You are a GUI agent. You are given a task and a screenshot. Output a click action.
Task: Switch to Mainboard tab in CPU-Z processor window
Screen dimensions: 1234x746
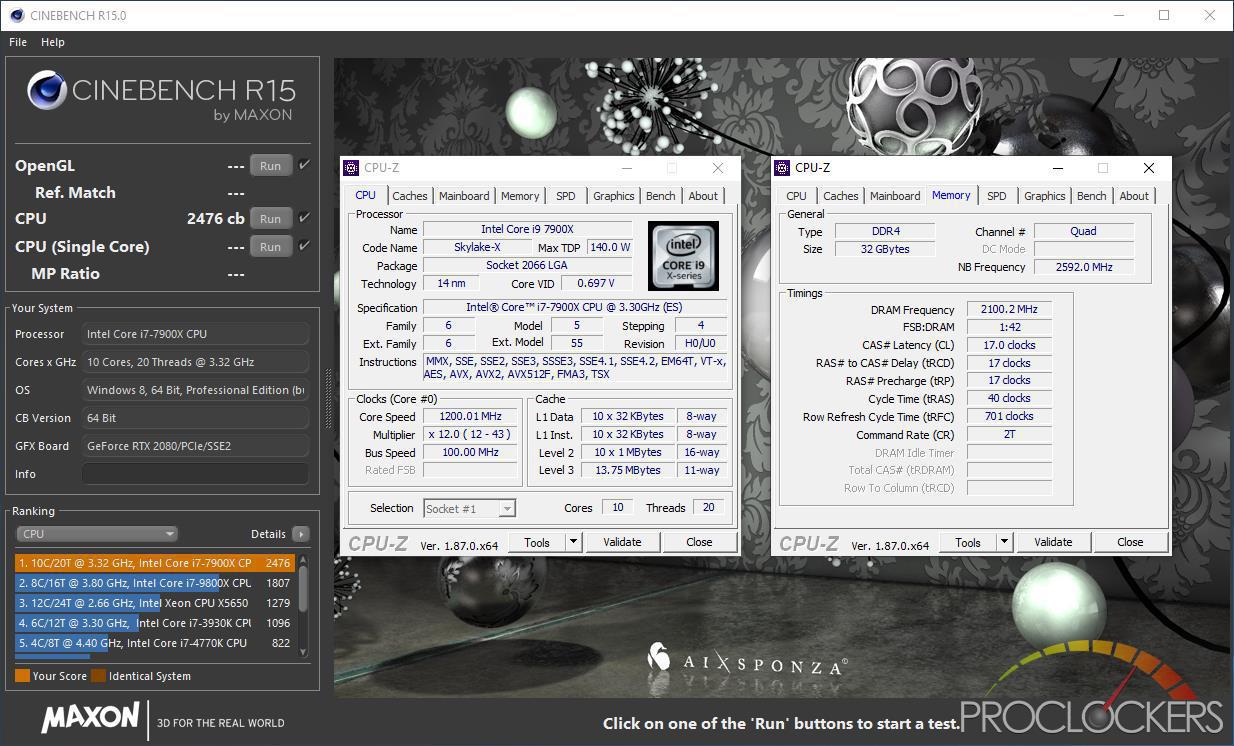464,196
